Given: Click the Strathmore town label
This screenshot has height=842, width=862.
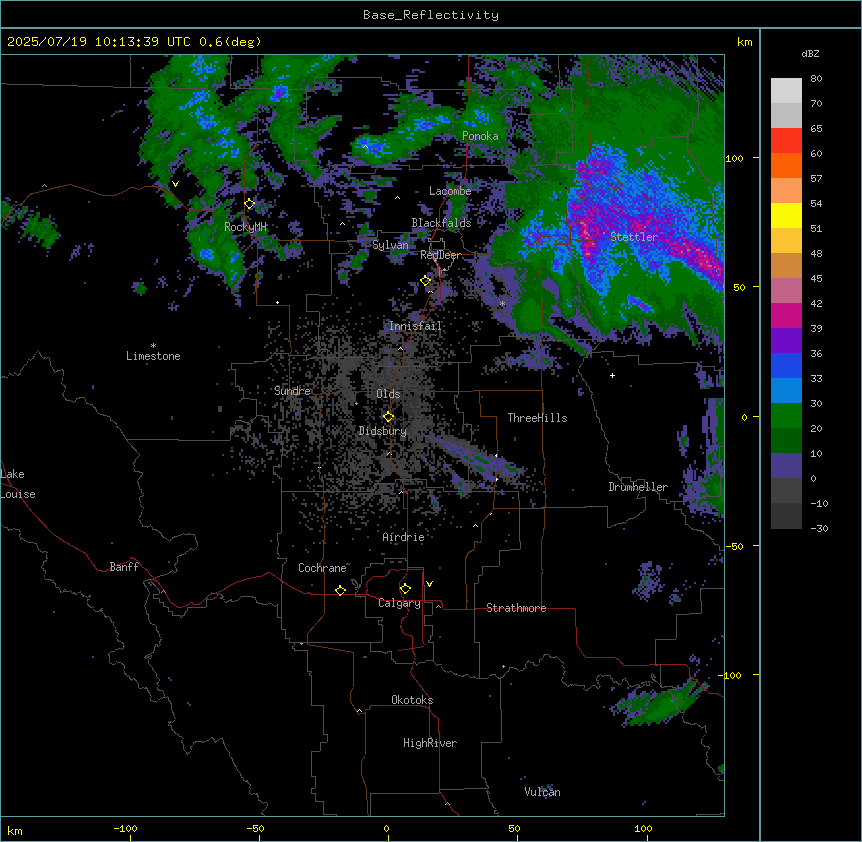Looking at the screenshot, I should point(516,608).
